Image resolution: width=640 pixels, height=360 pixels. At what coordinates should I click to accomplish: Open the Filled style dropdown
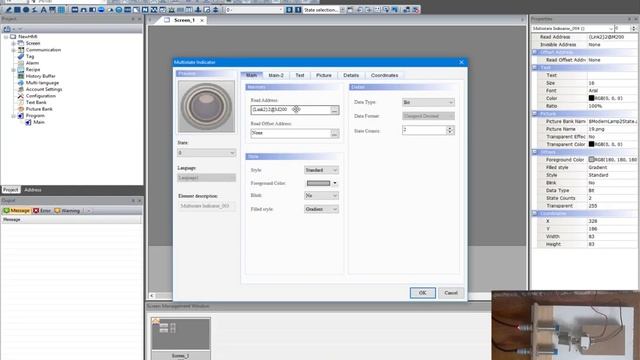tap(321, 209)
